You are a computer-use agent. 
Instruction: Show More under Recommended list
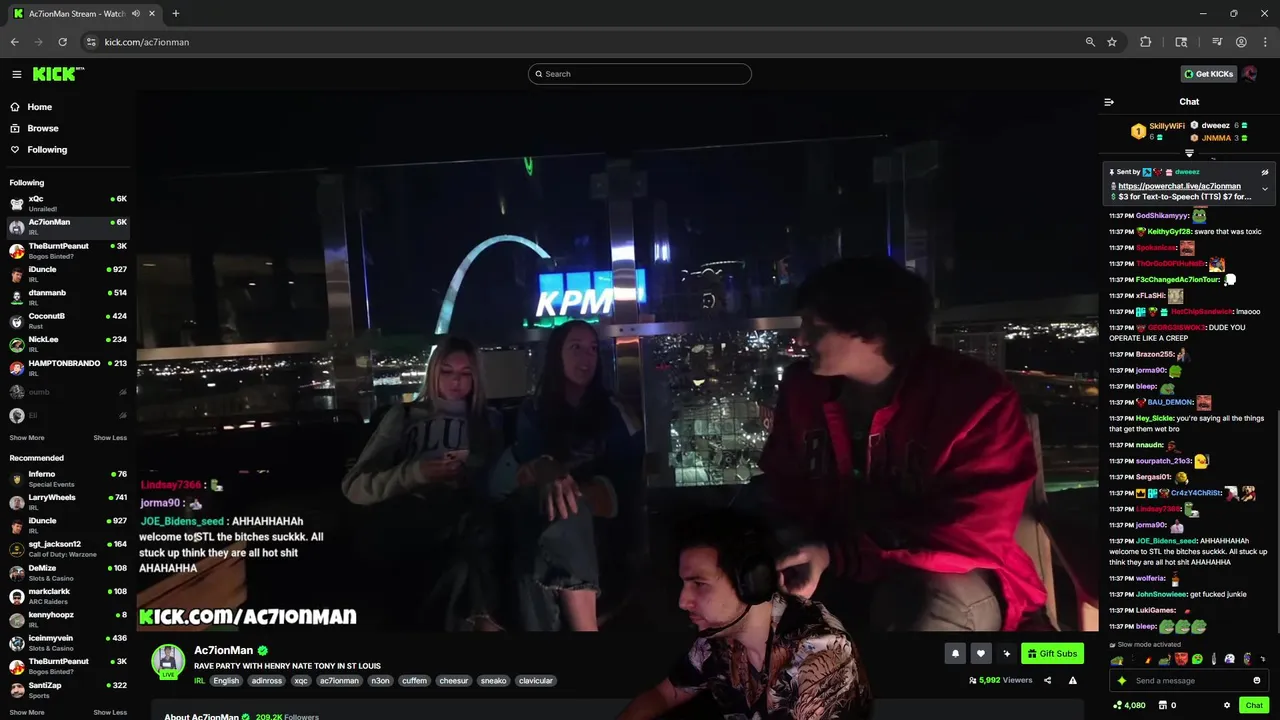27,713
